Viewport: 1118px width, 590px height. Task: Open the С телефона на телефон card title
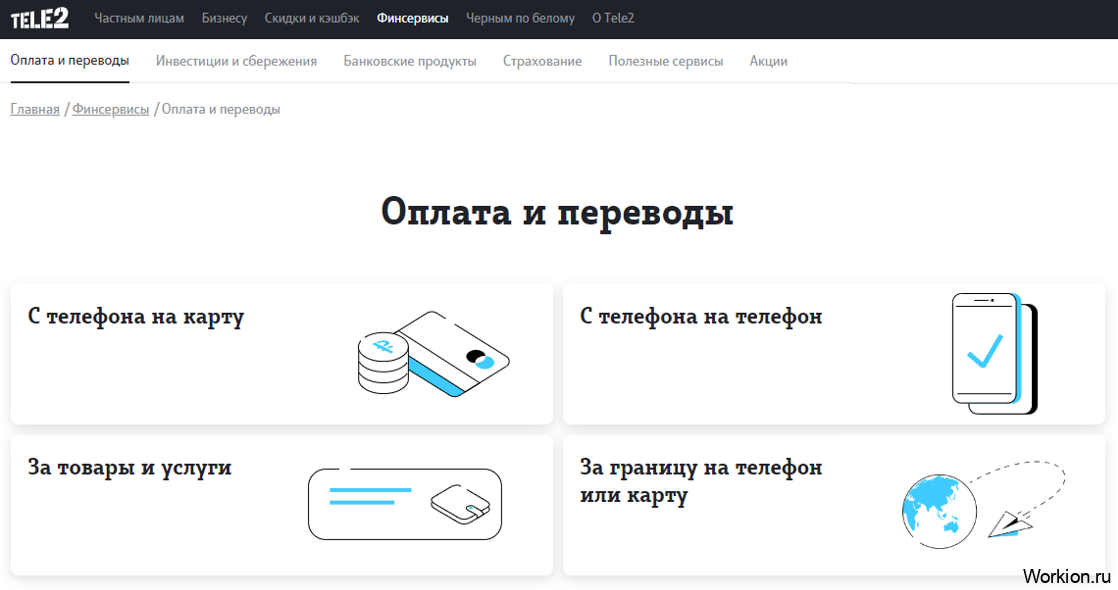tap(701, 316)
